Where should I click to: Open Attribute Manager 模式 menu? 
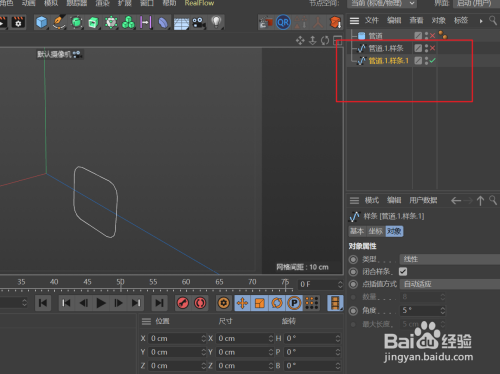372,200
